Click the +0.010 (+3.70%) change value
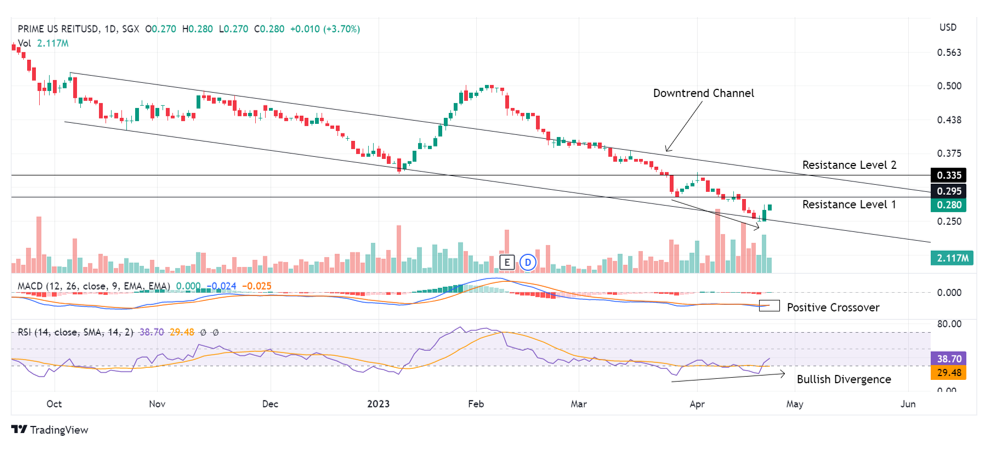Viewport: 999px width, 457px height. pyautogui.click(x=324, y=29)
